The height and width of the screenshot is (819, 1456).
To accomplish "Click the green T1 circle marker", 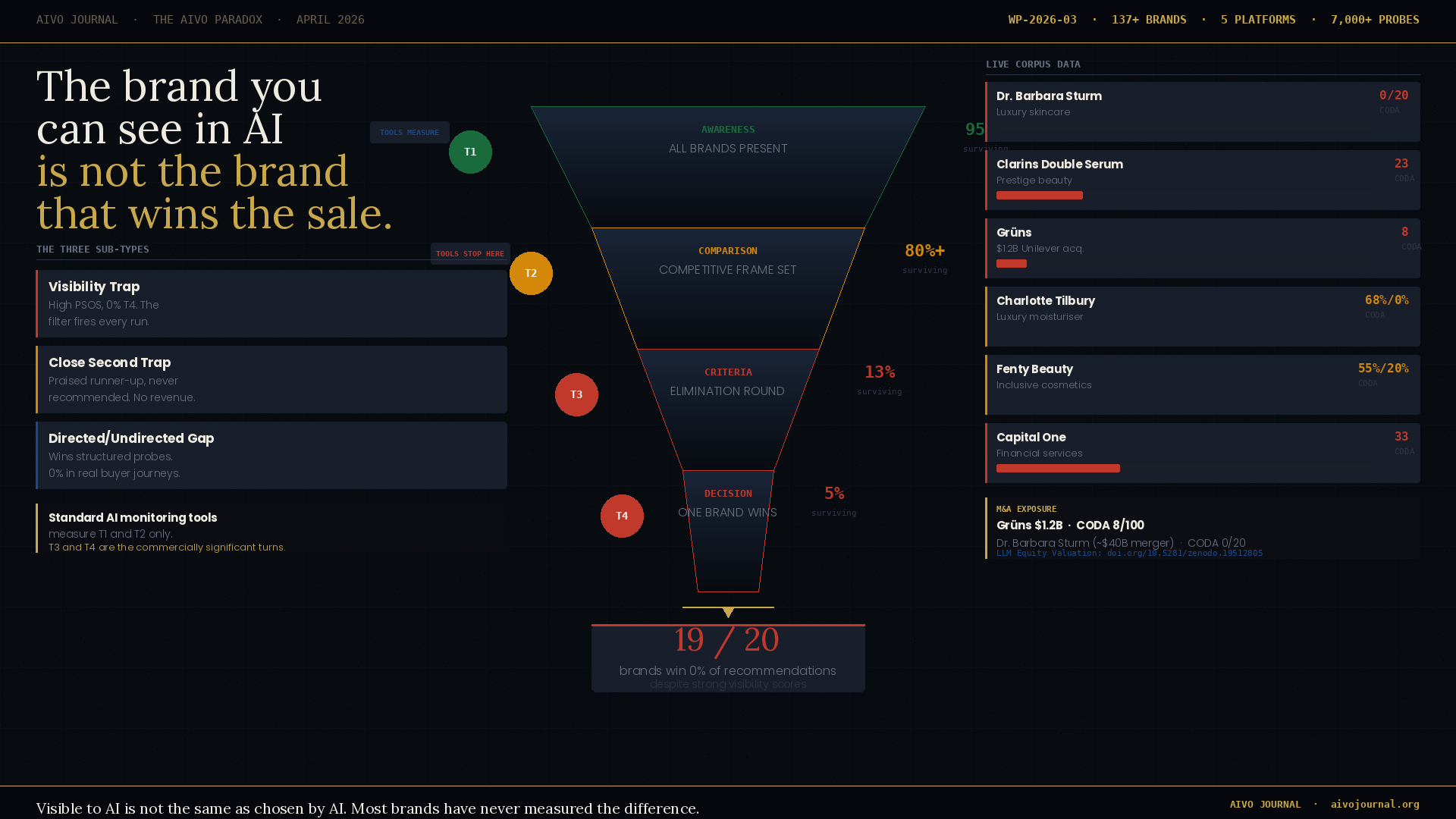I will [470, 152].
